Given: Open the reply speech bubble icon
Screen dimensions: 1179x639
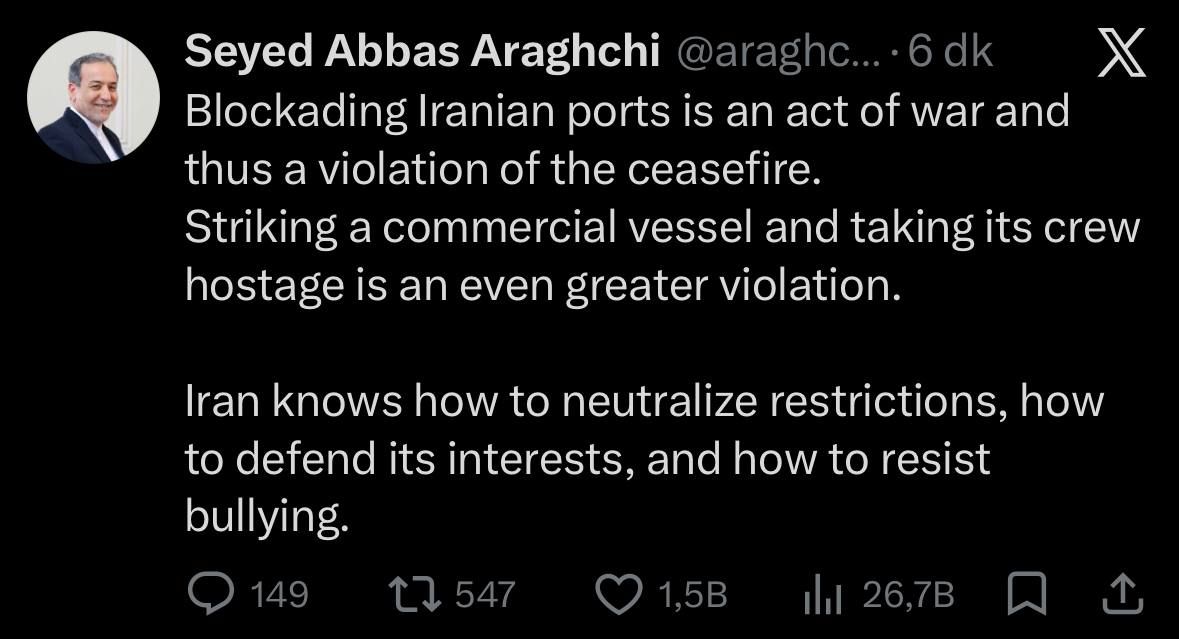Looking at the screenshot, I should click(x=210, y=595).
